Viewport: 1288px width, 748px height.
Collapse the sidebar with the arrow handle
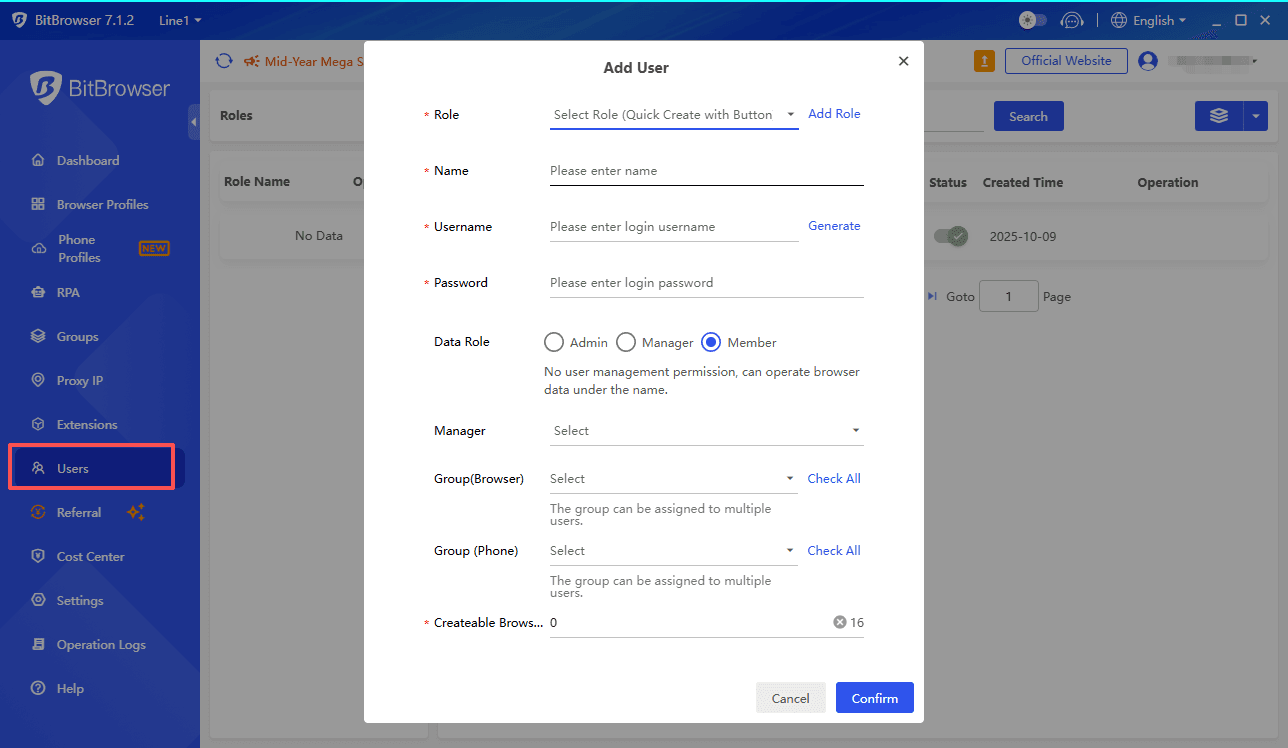(193, 122)
